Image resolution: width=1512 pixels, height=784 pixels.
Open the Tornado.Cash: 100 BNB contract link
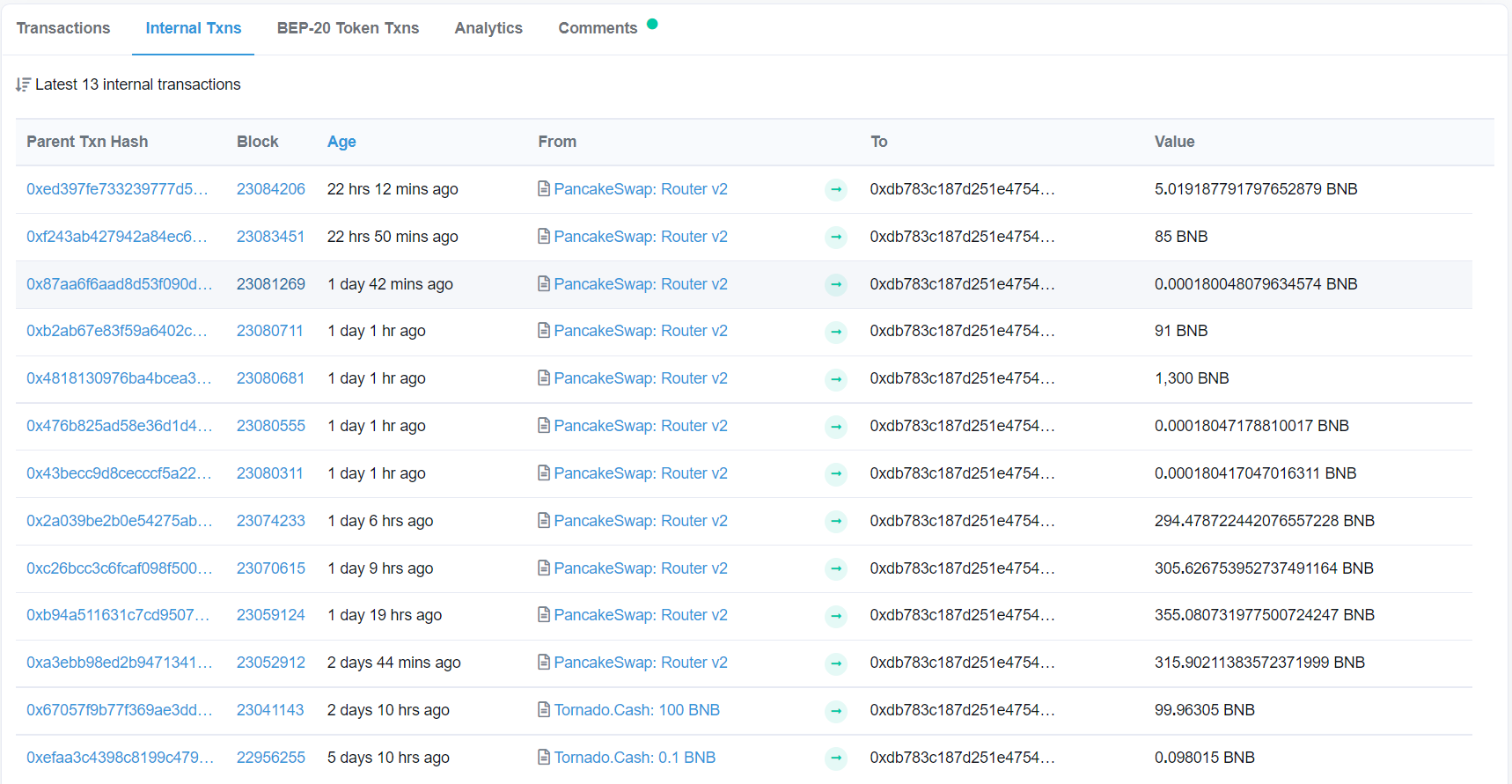tap(637, 710)
